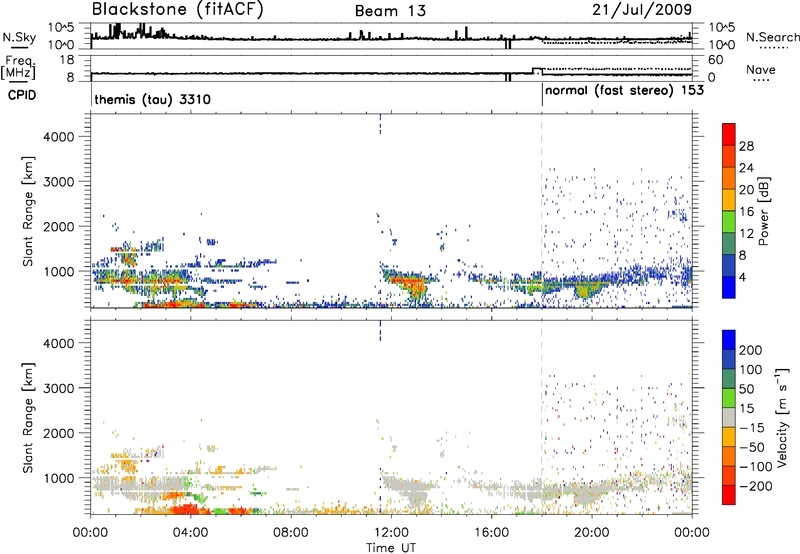Click the "60" Nave axis tick label

715,60
